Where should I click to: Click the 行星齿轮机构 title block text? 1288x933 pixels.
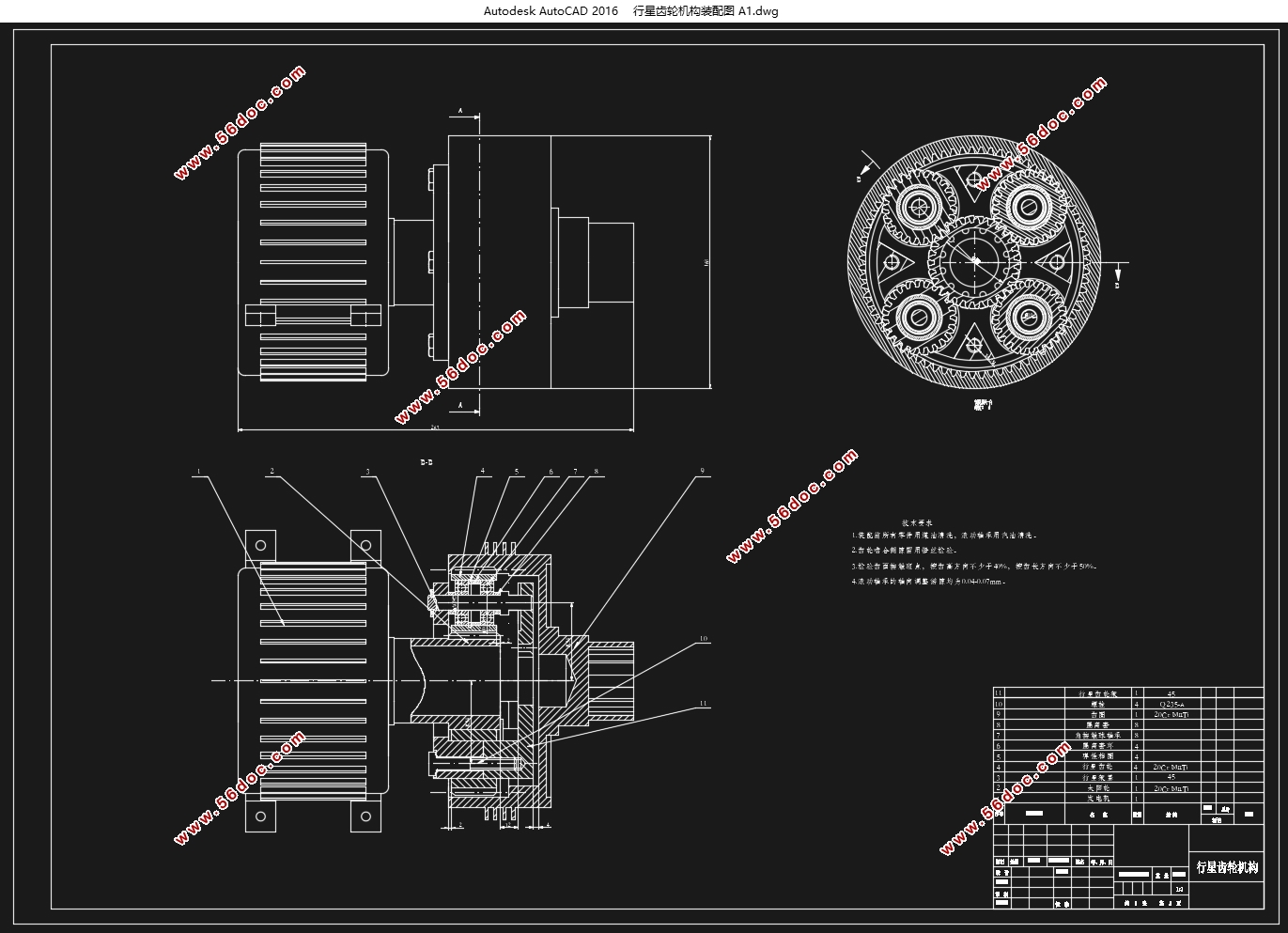(1226, 867)
